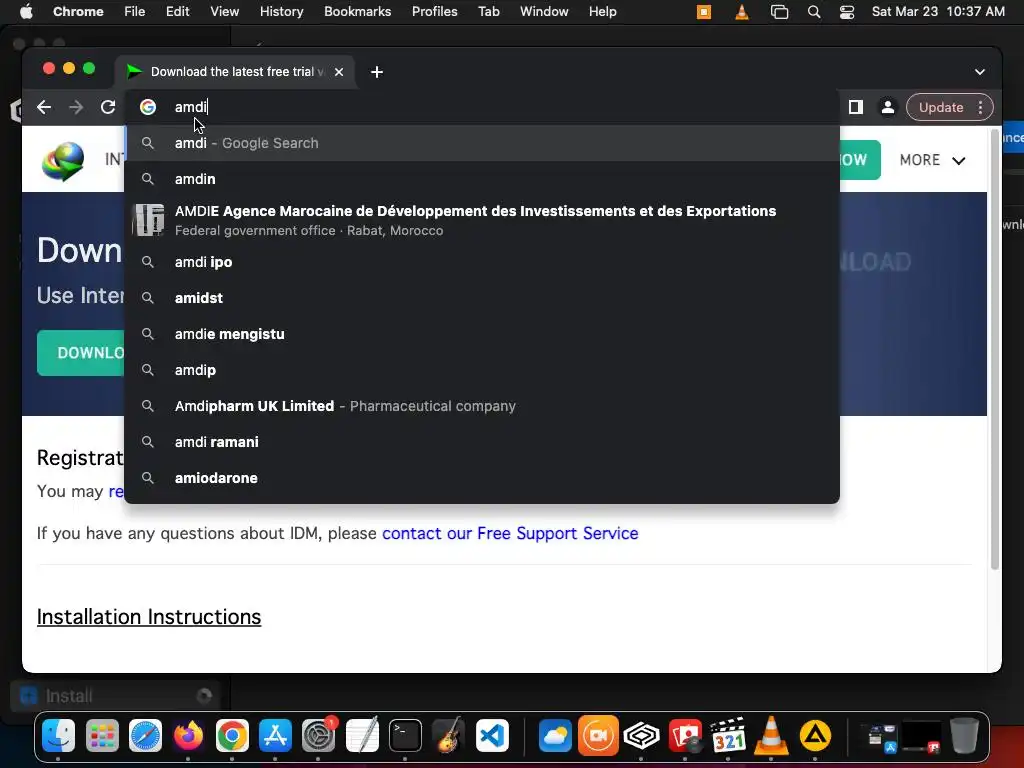This screenshot has width=1024, height=768.
Task: Go forward with the browser forward arrow
Action: [76, 107]
